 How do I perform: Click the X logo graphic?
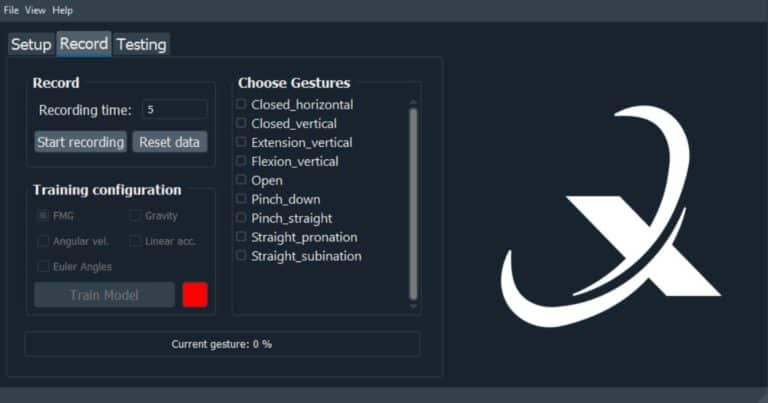tap(611, 217)
